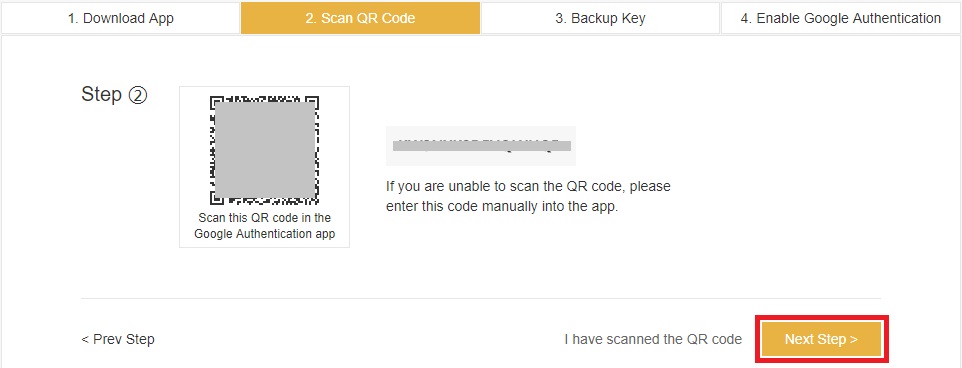The width and height of the screenshot is (962, 368).
Task: Click the 'I have scanned the QR code' text
Action: pos(653,339)
